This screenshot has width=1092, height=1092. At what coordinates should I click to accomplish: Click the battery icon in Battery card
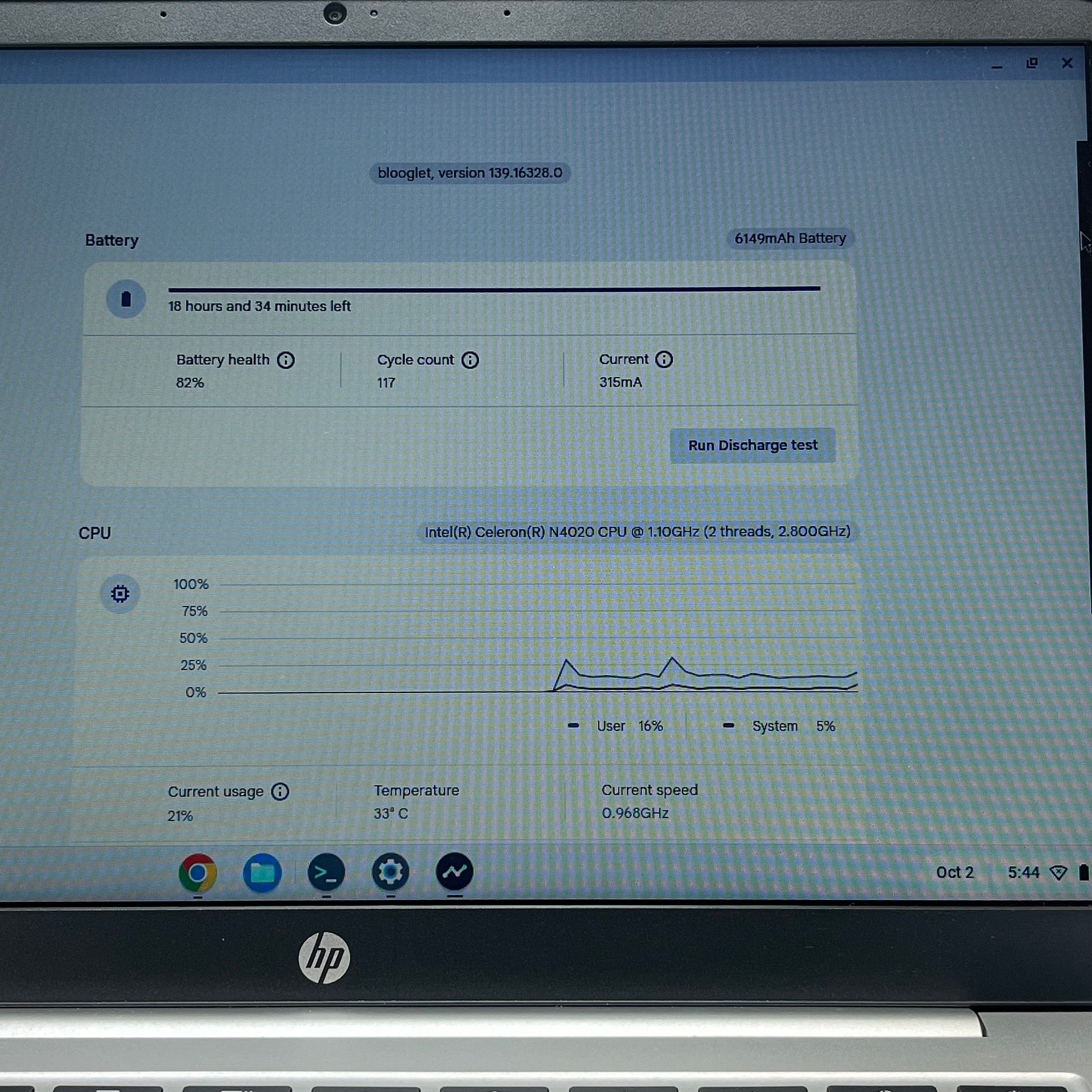click(x=126, y=299)
